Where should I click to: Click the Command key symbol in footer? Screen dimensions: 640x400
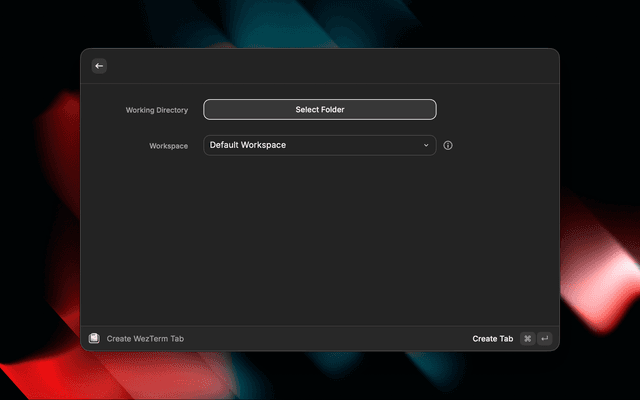pyautogui.click(x=527, y=339)
